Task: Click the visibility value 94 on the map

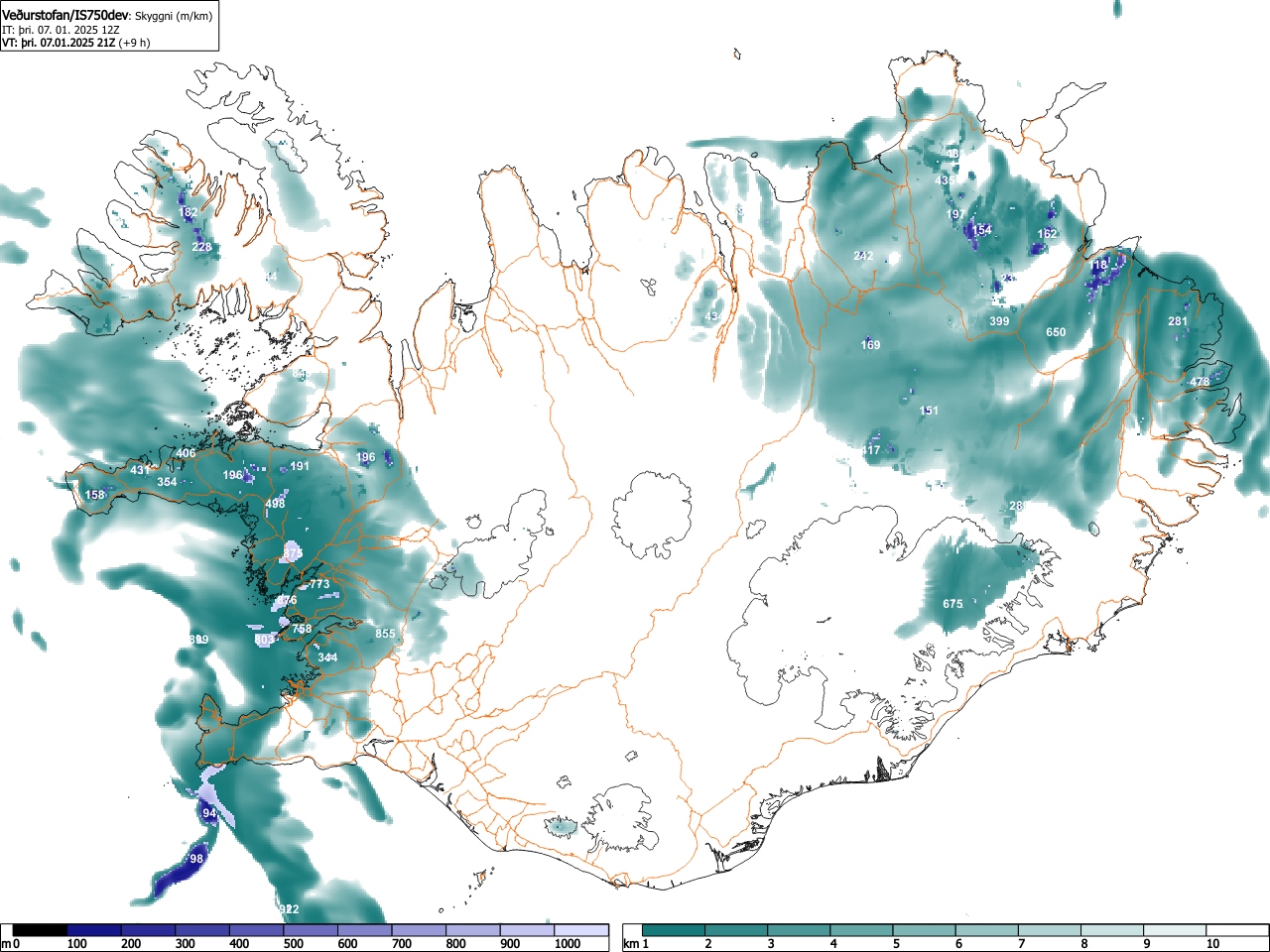Action: pyautogui.click(x=209, y=814)
